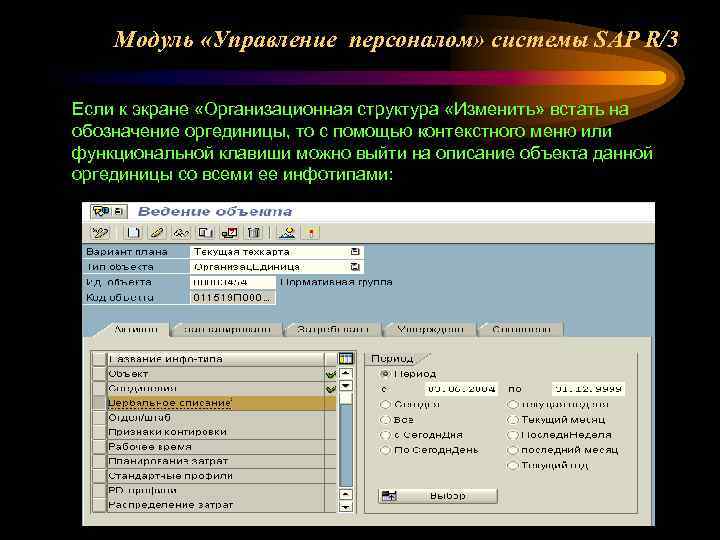Select the Текущий месяц radio button

(x=512, y=420)
